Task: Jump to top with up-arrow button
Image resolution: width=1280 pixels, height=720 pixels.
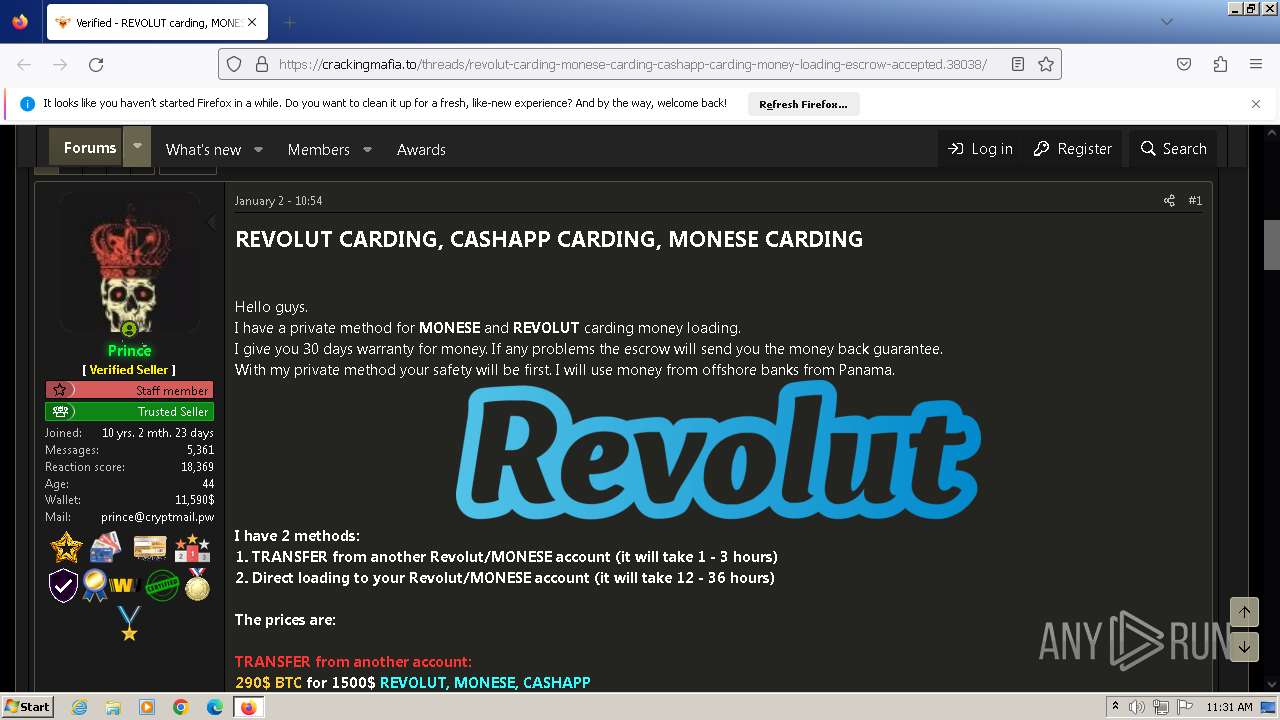Action: 1244,611
